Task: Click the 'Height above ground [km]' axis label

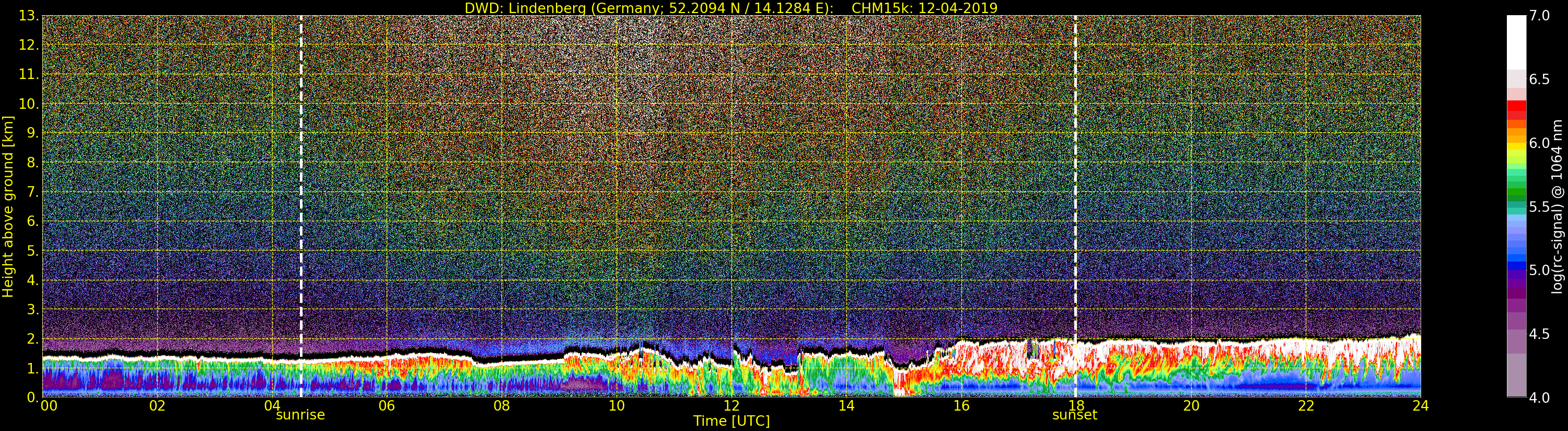Action: [x=8, y=206]
